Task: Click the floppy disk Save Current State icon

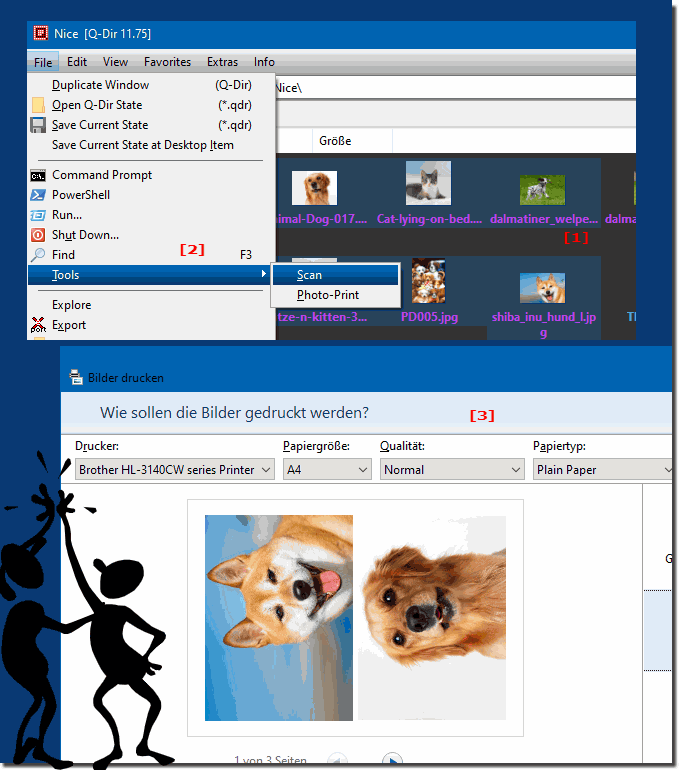Action: click(38, 125)
